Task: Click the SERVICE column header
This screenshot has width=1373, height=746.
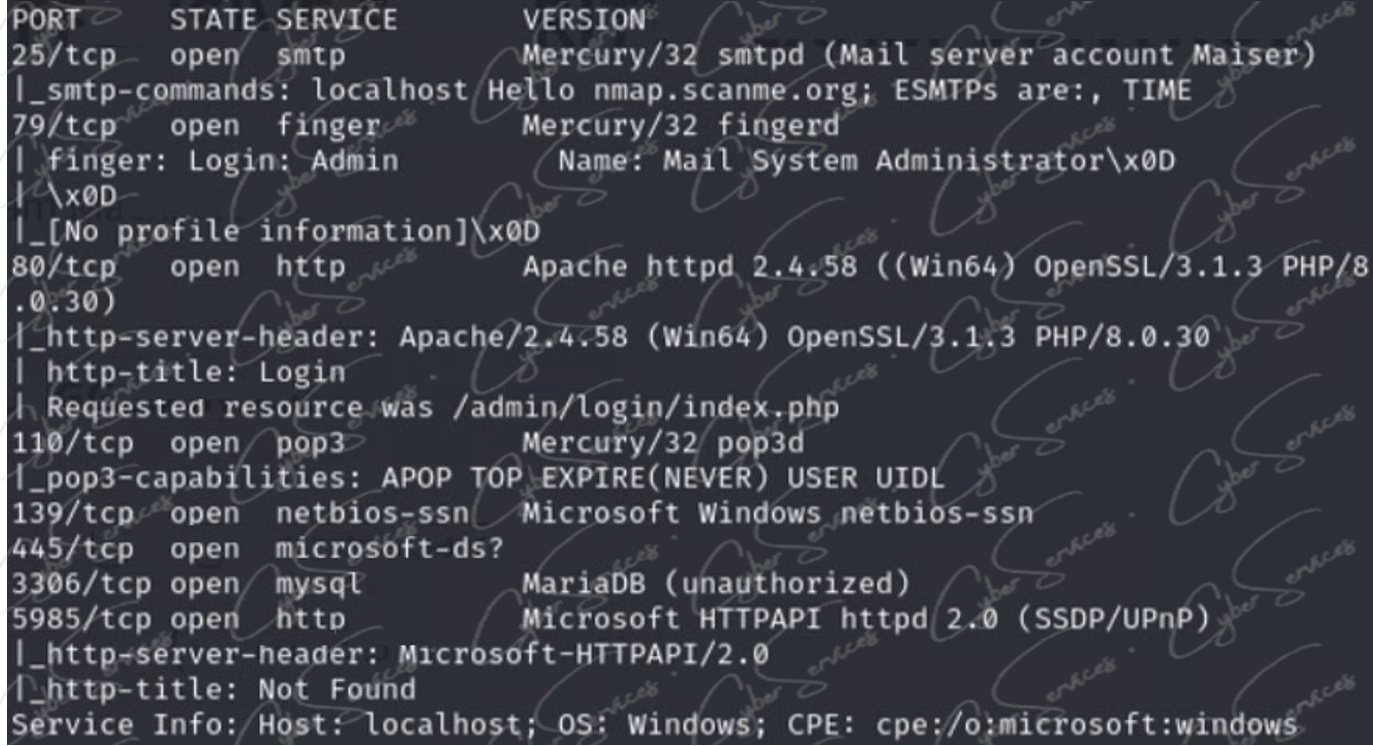Action: tap(336, 19)
